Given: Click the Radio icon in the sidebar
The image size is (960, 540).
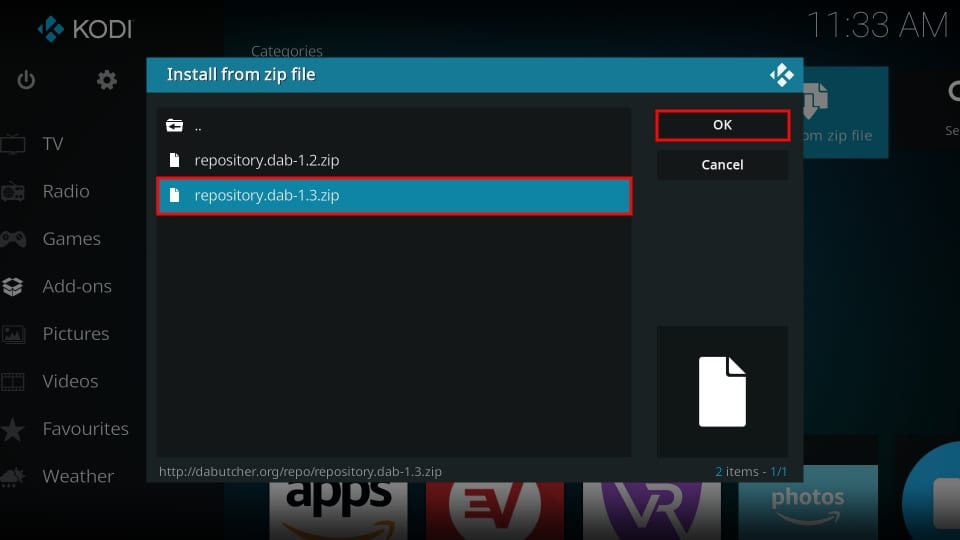Looking at the screenshot, I should [13, 192].
